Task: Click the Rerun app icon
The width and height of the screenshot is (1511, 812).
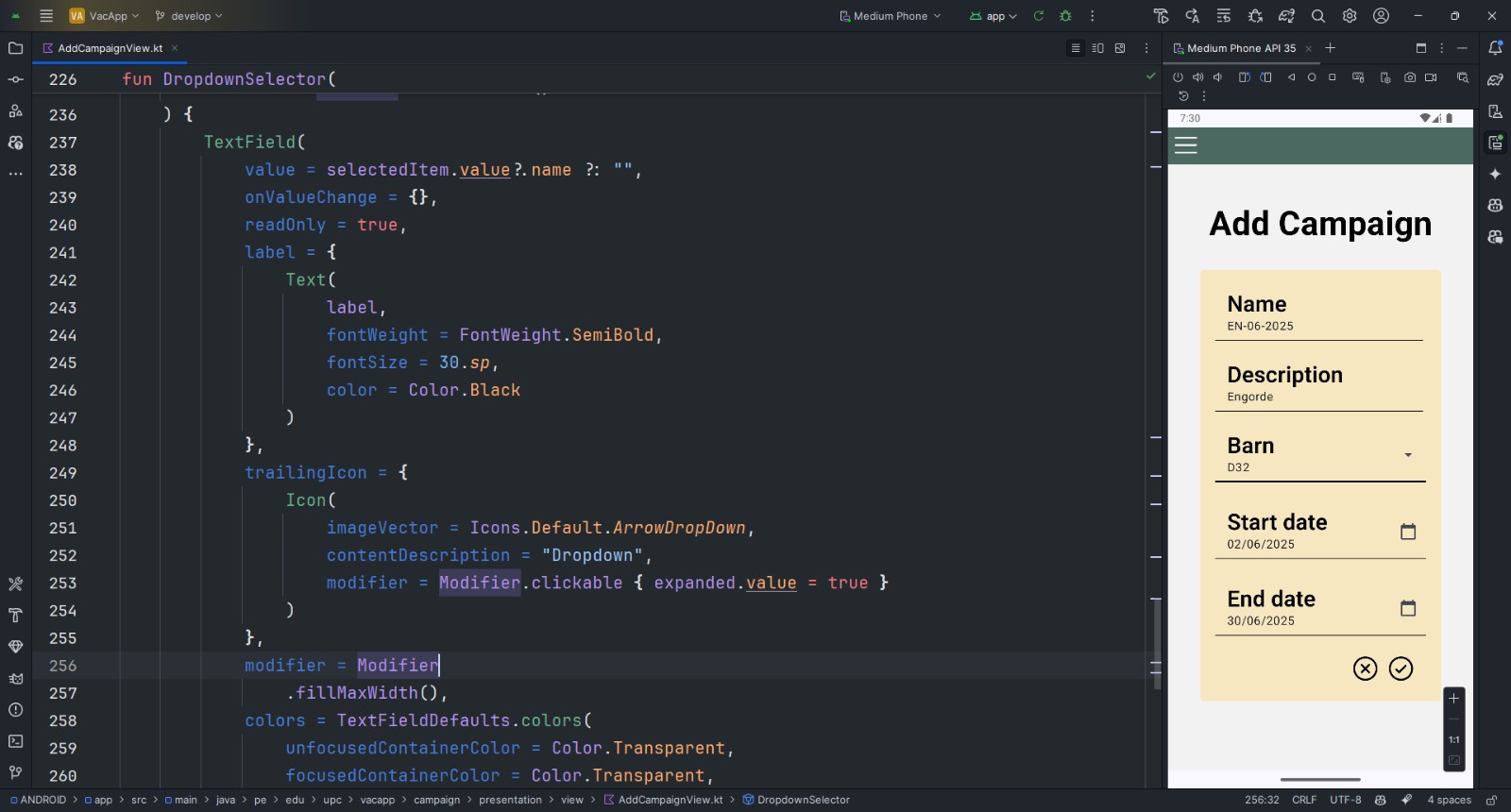Action: click(x=1039, y=16)
